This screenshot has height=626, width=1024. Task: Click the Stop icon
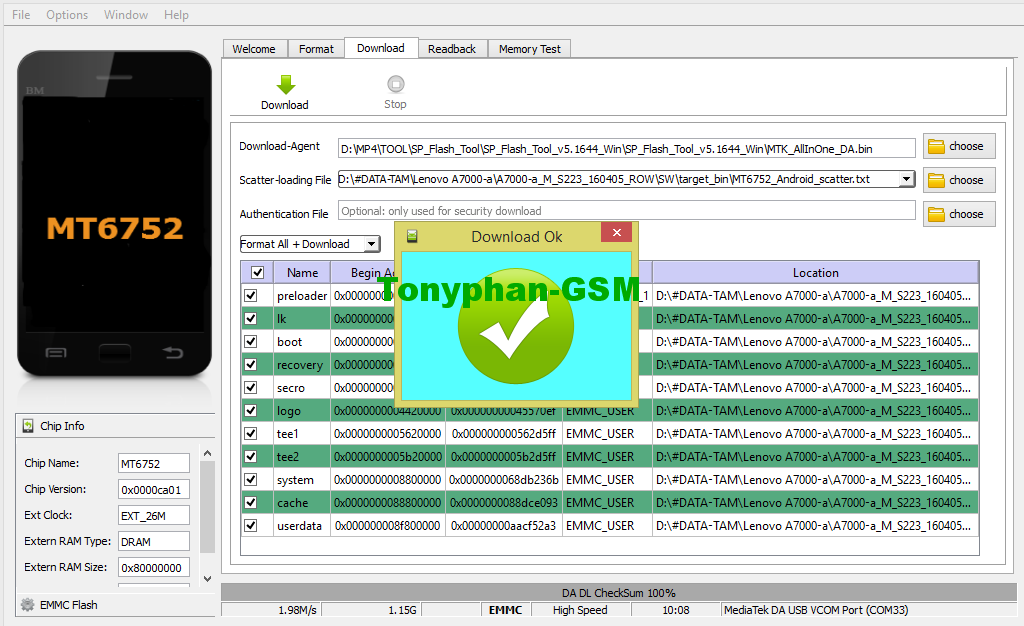(395, 84)
